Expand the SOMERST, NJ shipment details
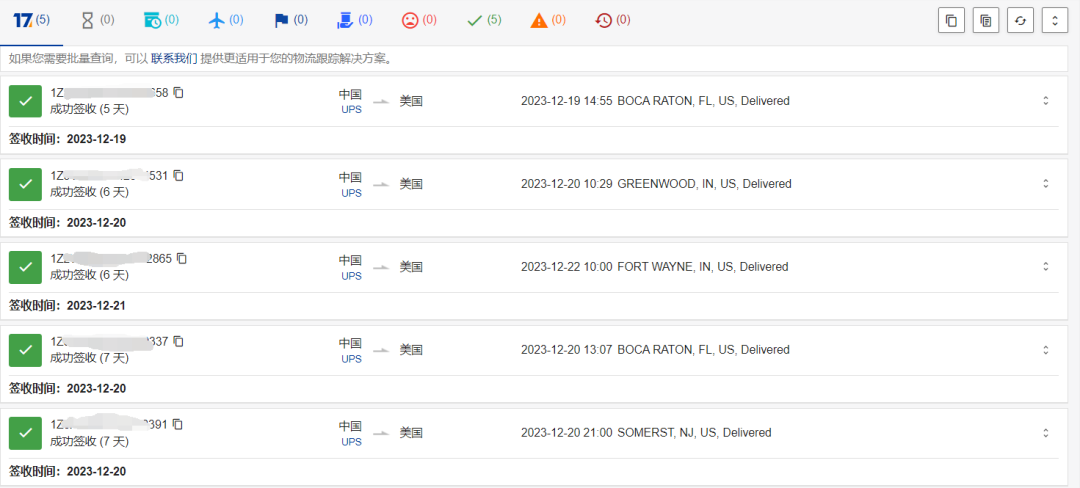 [x=1046, y=433]
